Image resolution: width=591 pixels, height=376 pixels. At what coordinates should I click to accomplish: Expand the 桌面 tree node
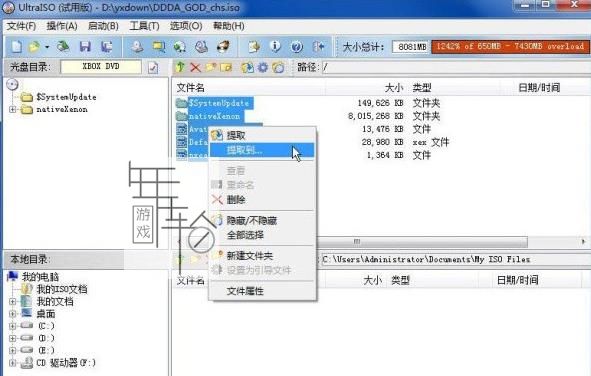click(x=12, y=313)
